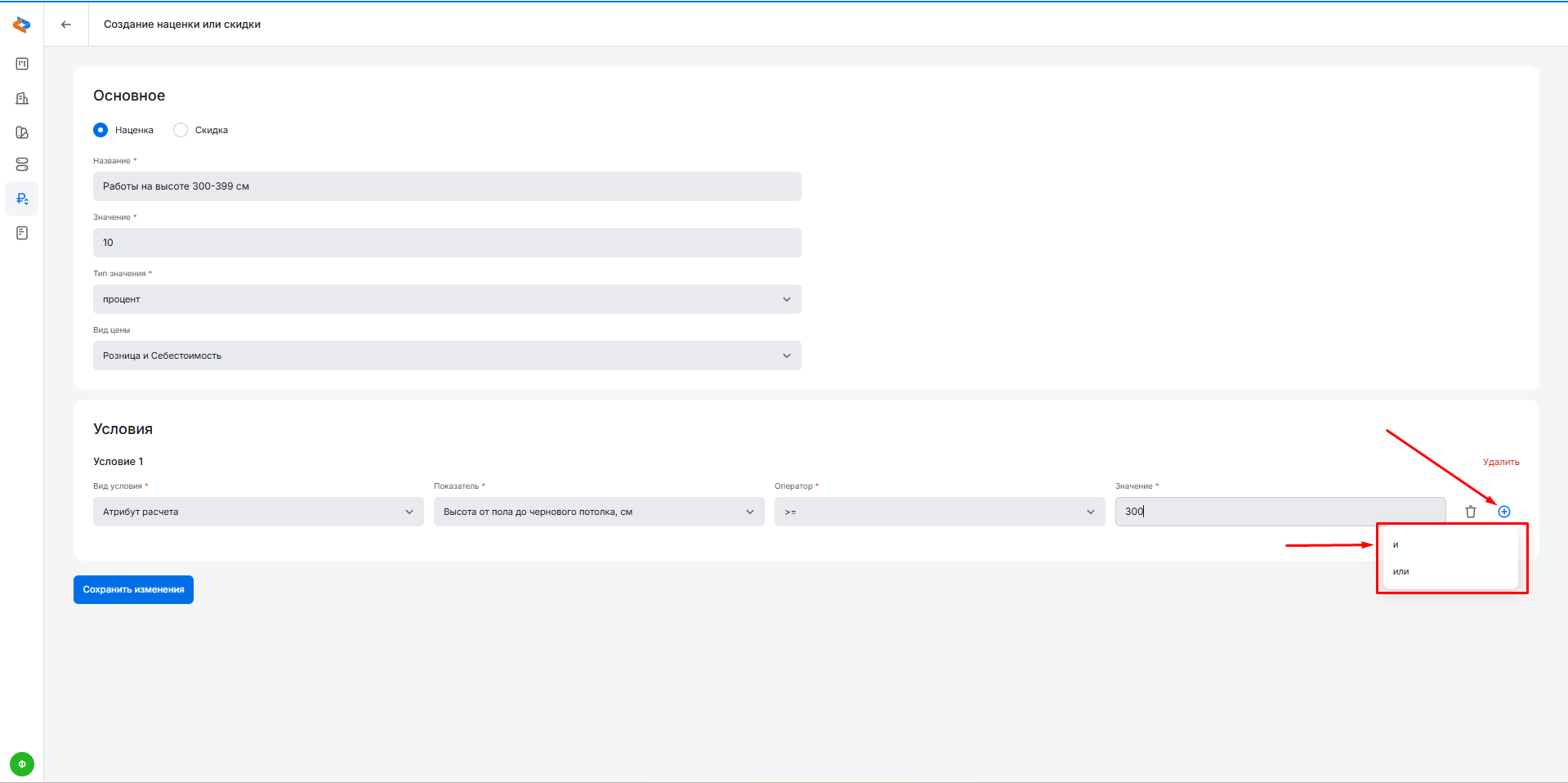1568x783 pixels.
Task: Open the buildings section in sidebar
Action: 22,98
